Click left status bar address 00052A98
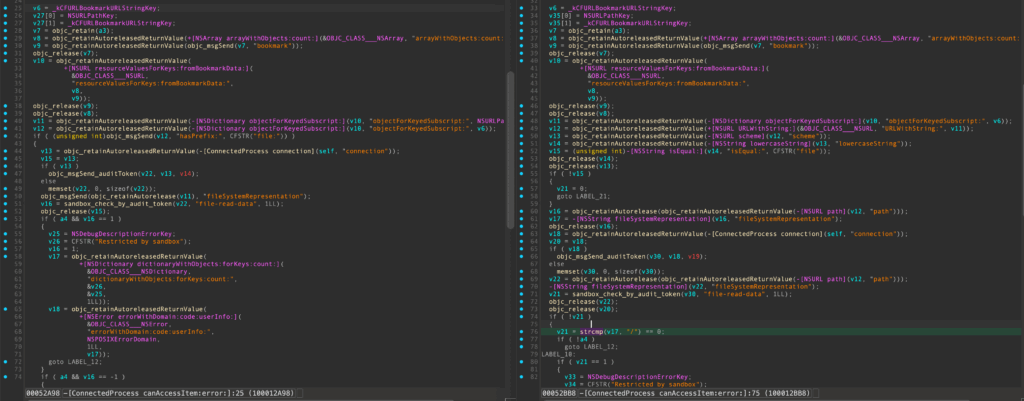The image size is (1024, 401). (44, 394)
